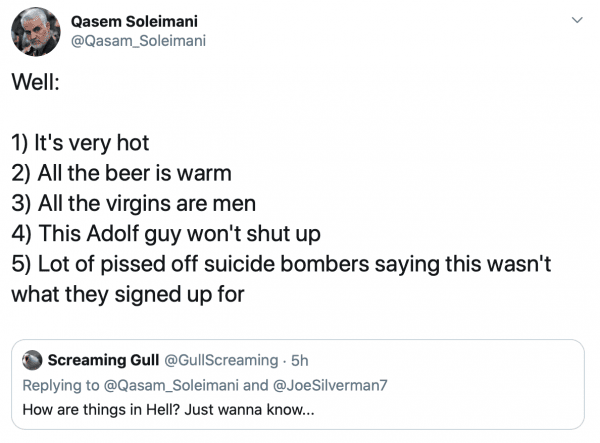This screenshot has width=600, height=443.
Task: Click the Screaming Gull avatar icon
Action: pyautogui.click(x=32, y=361)
